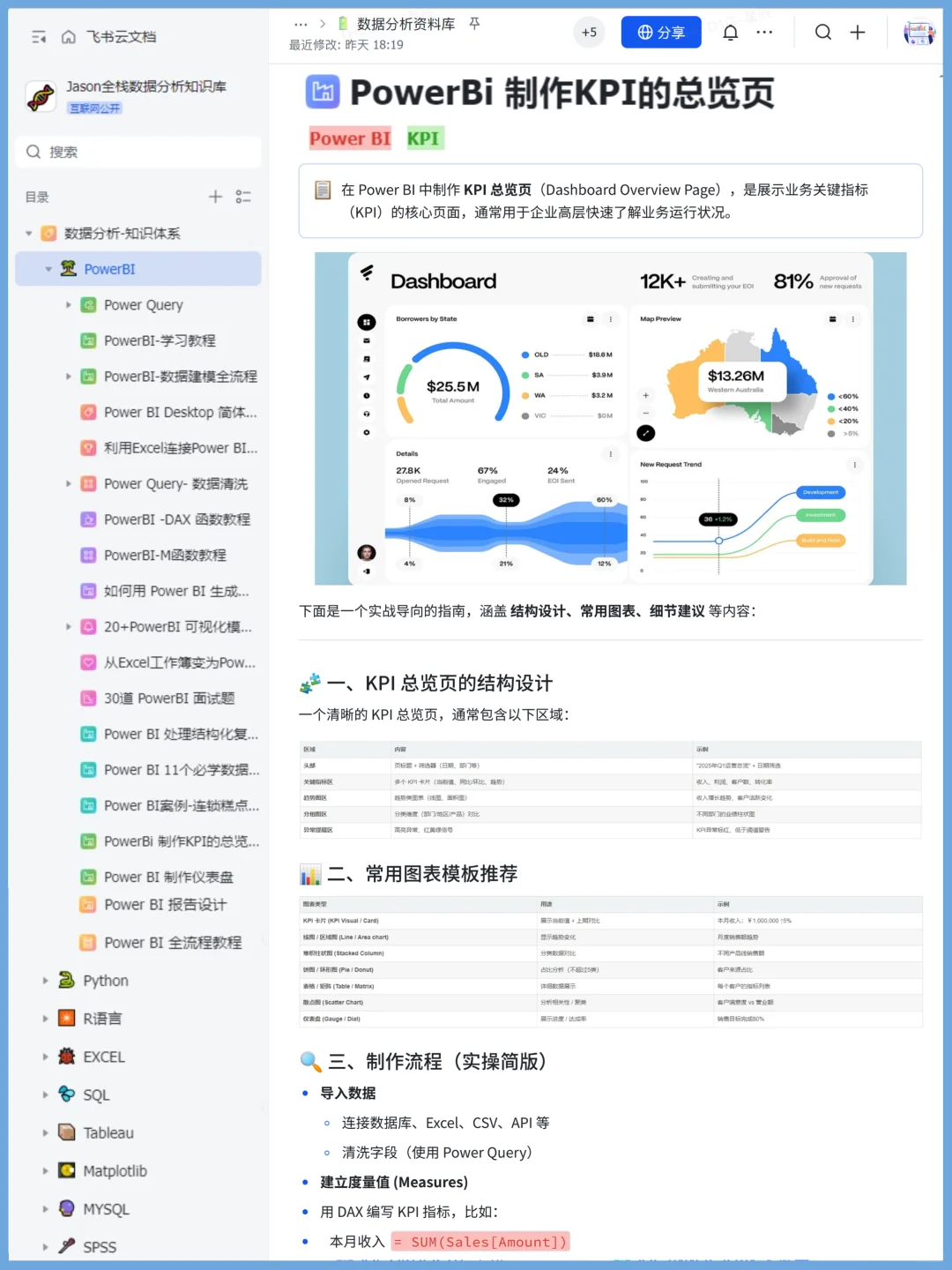Expand the Power Query- 数据清洗 node
Screen dimensions: 952x1270
coord(69,483)
